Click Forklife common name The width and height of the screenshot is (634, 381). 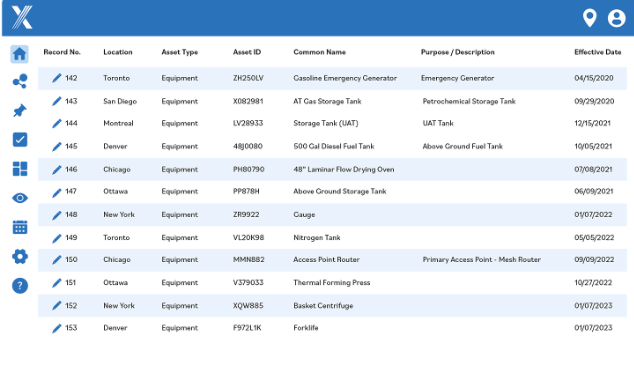coord(306,328)
